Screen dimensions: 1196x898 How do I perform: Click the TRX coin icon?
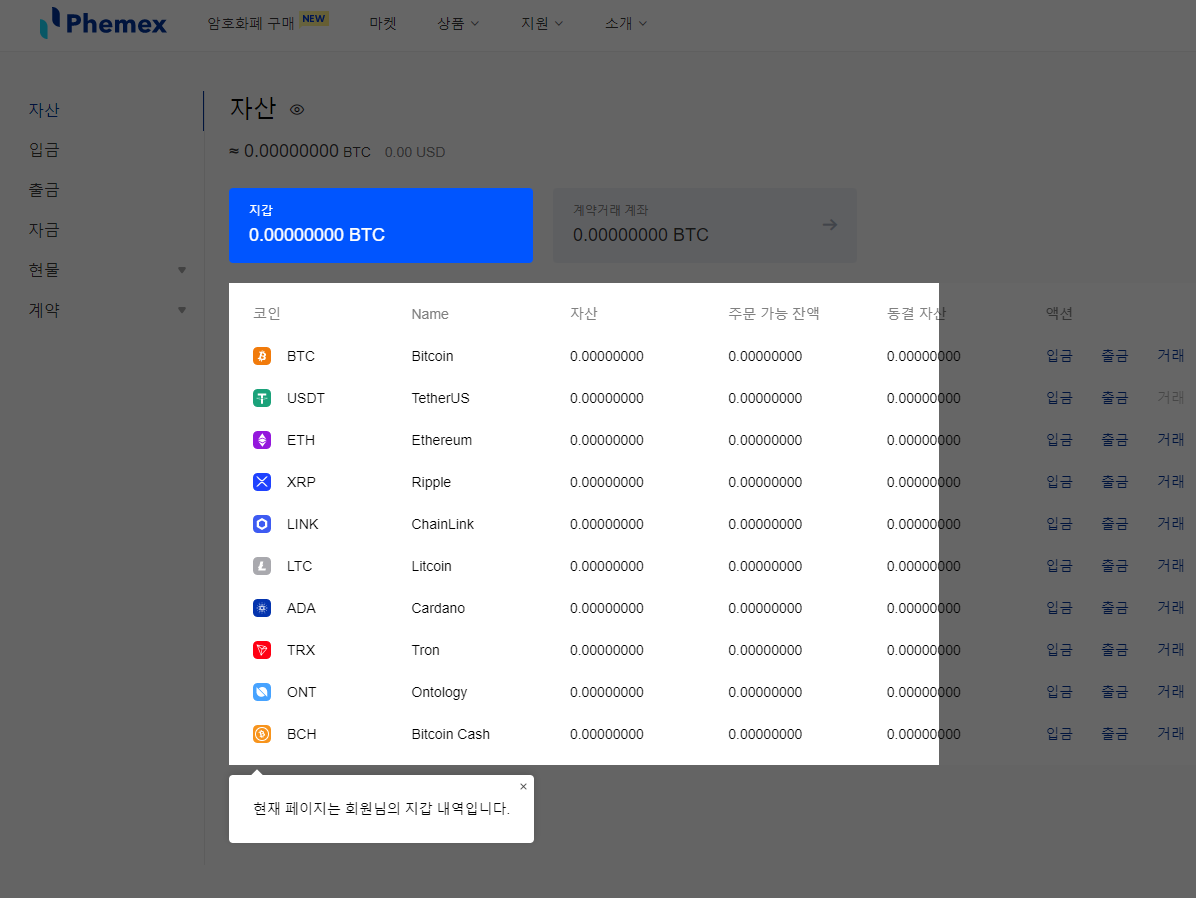point(262,650)
